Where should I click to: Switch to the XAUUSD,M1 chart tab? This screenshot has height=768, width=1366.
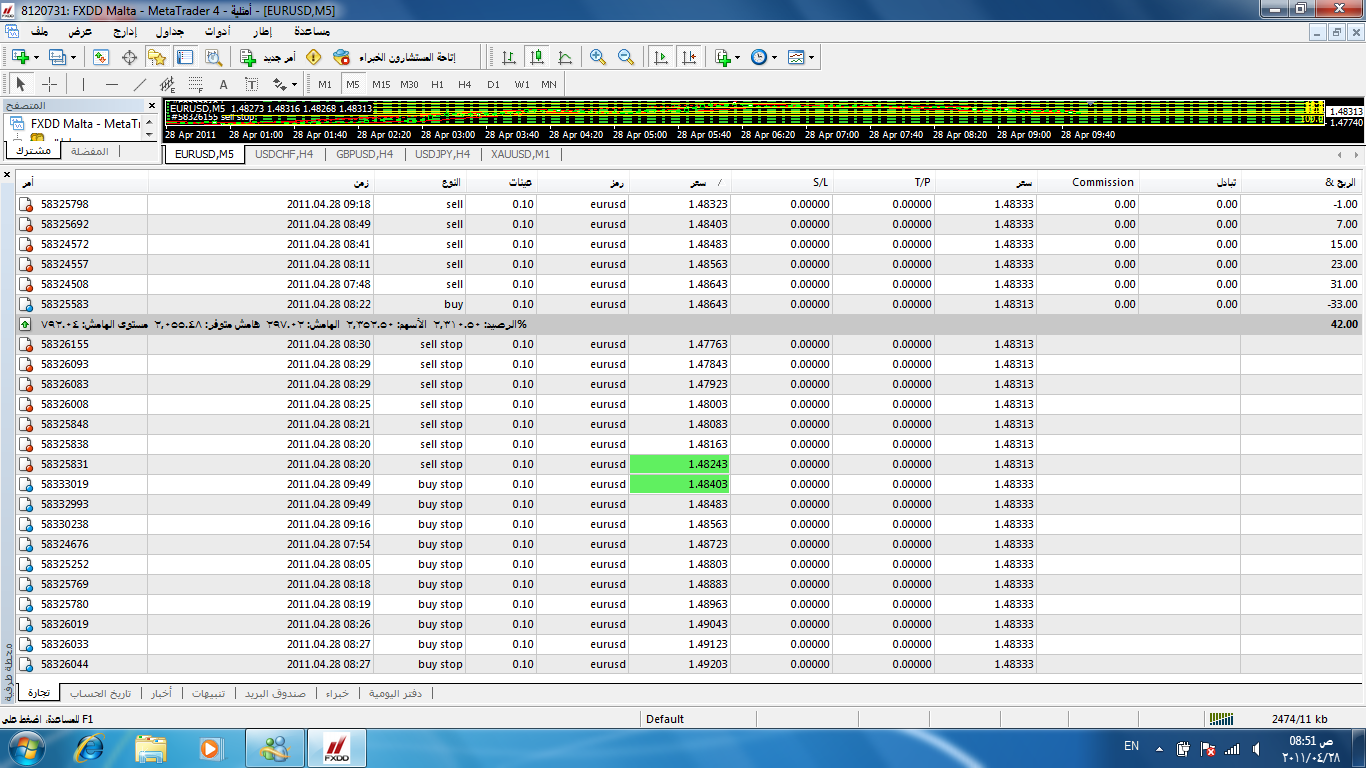[x=521, y=155]
